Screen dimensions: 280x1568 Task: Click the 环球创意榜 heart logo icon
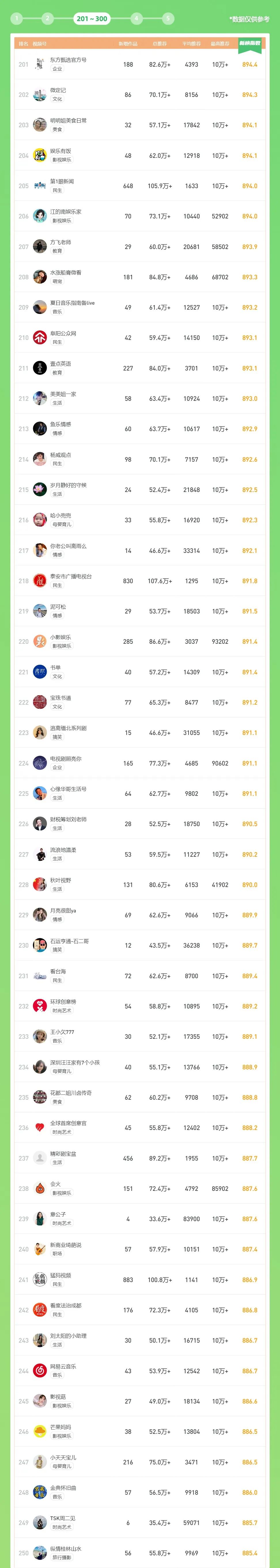point(39,1006)
